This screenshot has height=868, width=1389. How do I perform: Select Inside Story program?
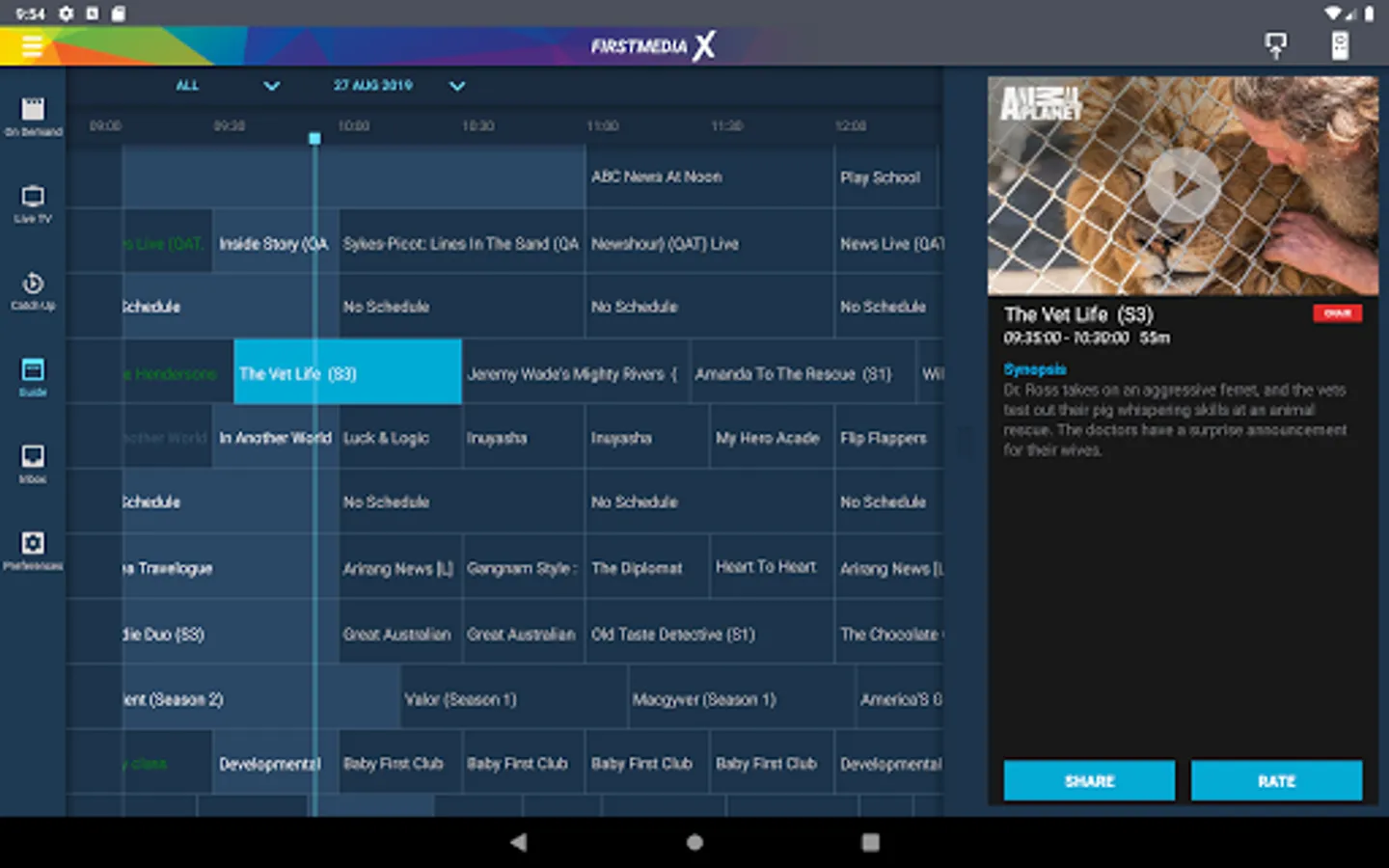pyautogui.click(x=275, y=243)
